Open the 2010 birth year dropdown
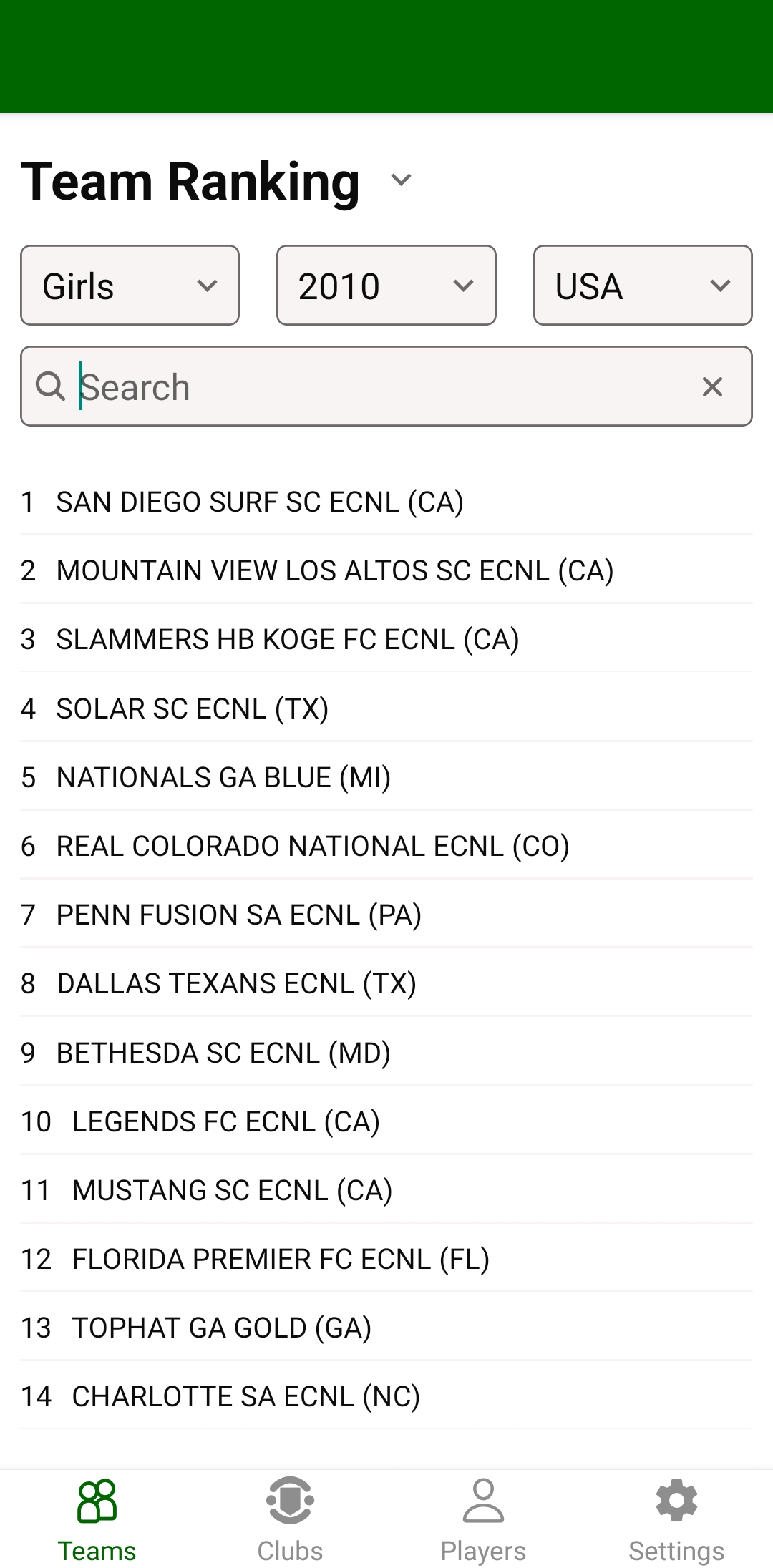 (x=386, y=286)
